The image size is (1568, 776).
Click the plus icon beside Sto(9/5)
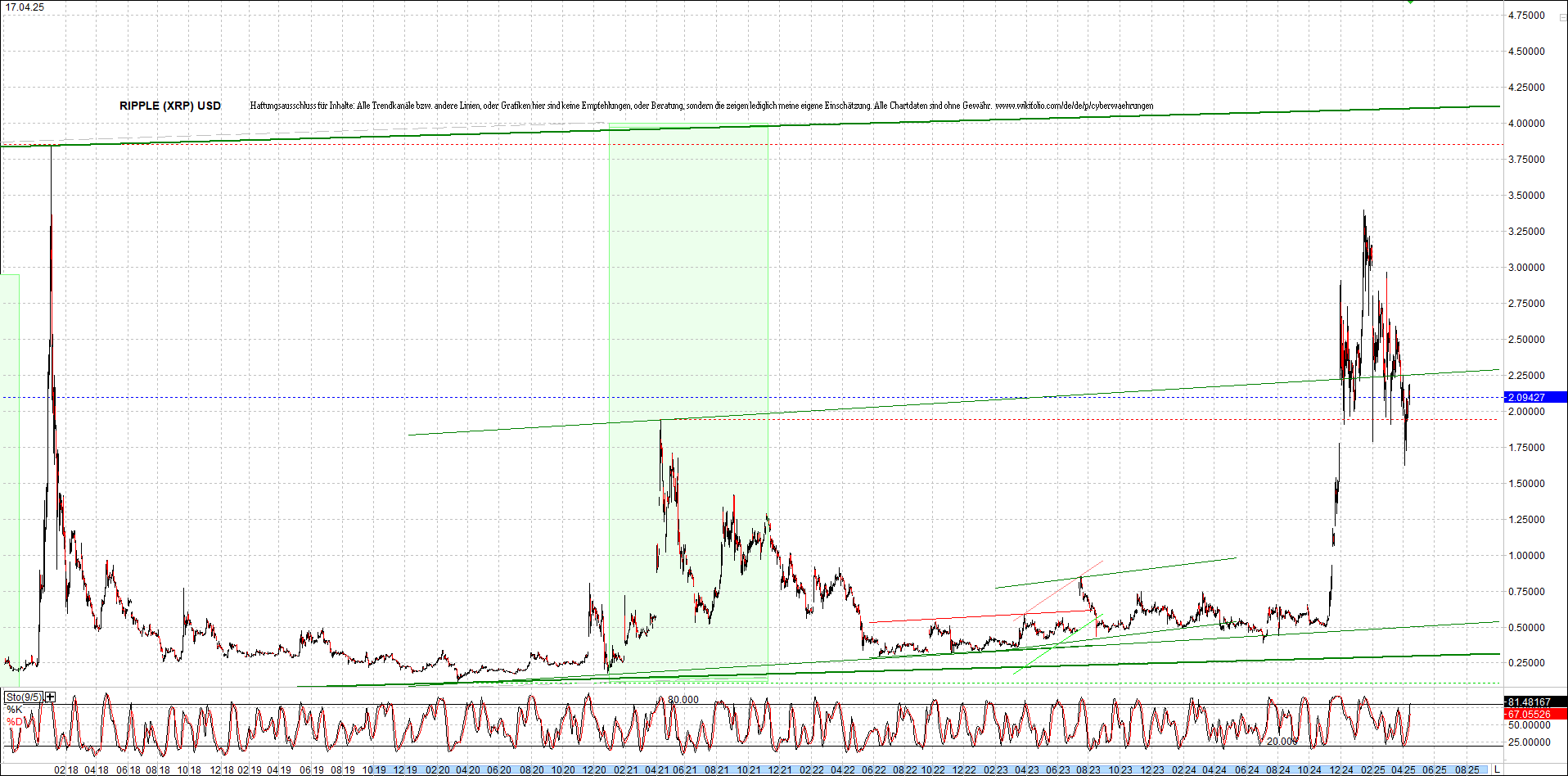(49, 697)
